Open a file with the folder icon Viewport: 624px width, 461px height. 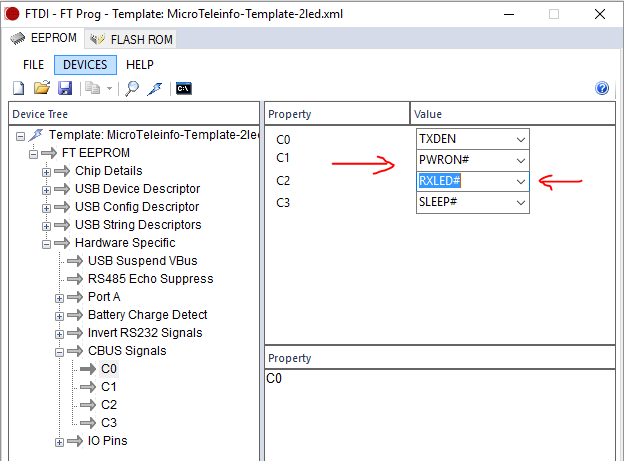(x=42, y=88)
